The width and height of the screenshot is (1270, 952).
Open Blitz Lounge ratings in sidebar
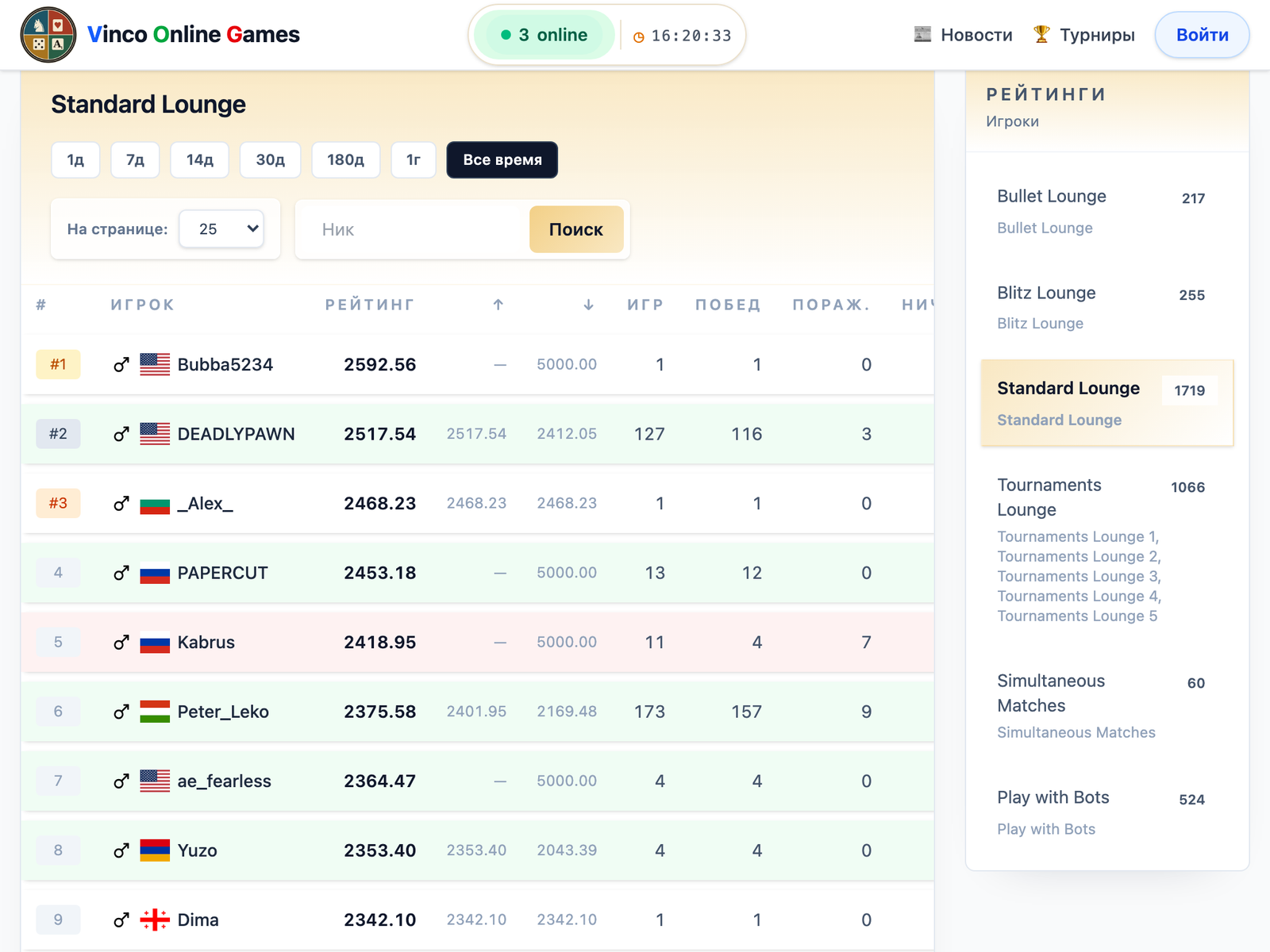(1107, 308)
